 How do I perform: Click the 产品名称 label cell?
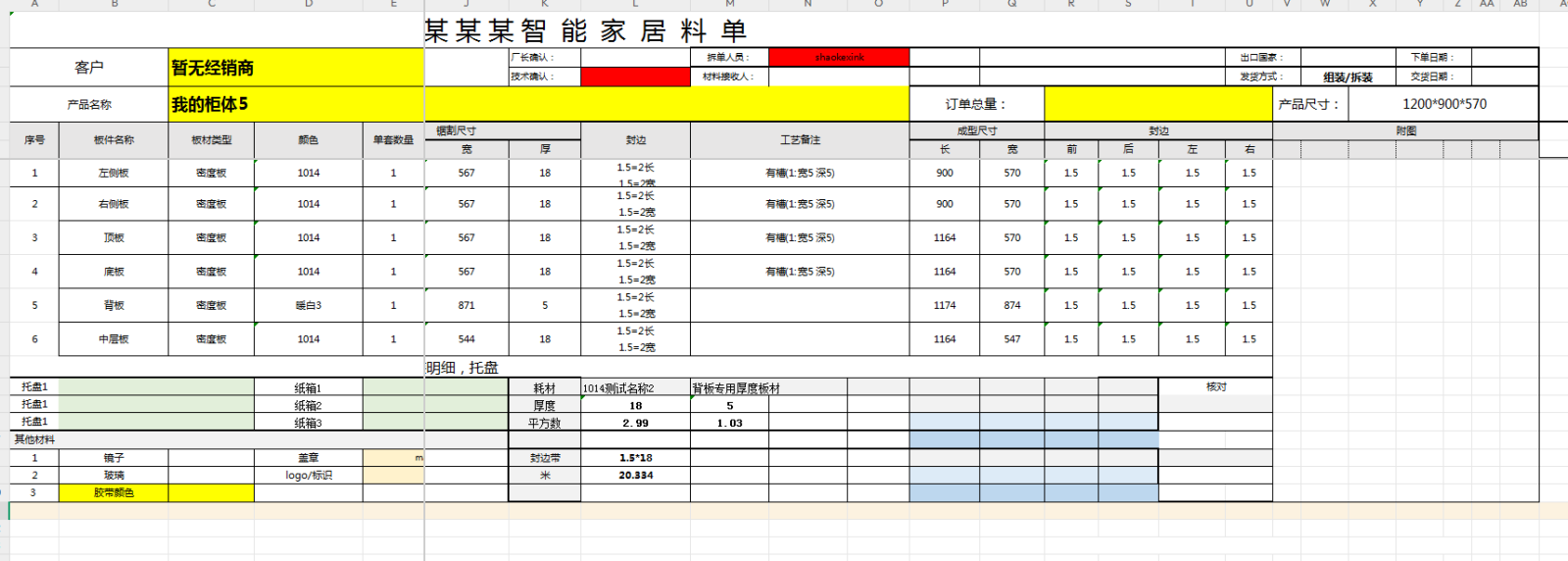click(x=89, y=104)
